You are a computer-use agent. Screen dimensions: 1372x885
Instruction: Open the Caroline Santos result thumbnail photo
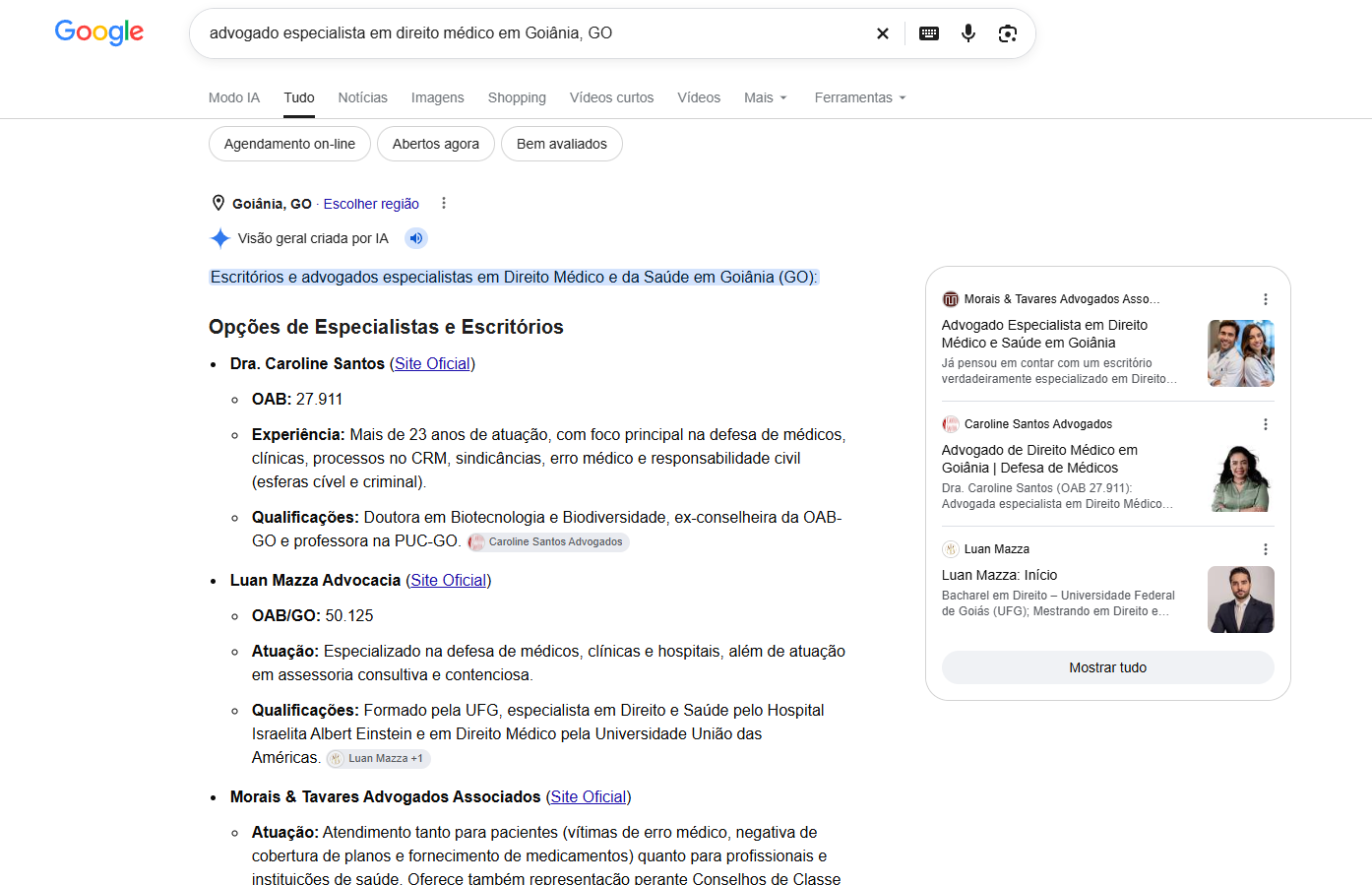tap(1241, 478)
